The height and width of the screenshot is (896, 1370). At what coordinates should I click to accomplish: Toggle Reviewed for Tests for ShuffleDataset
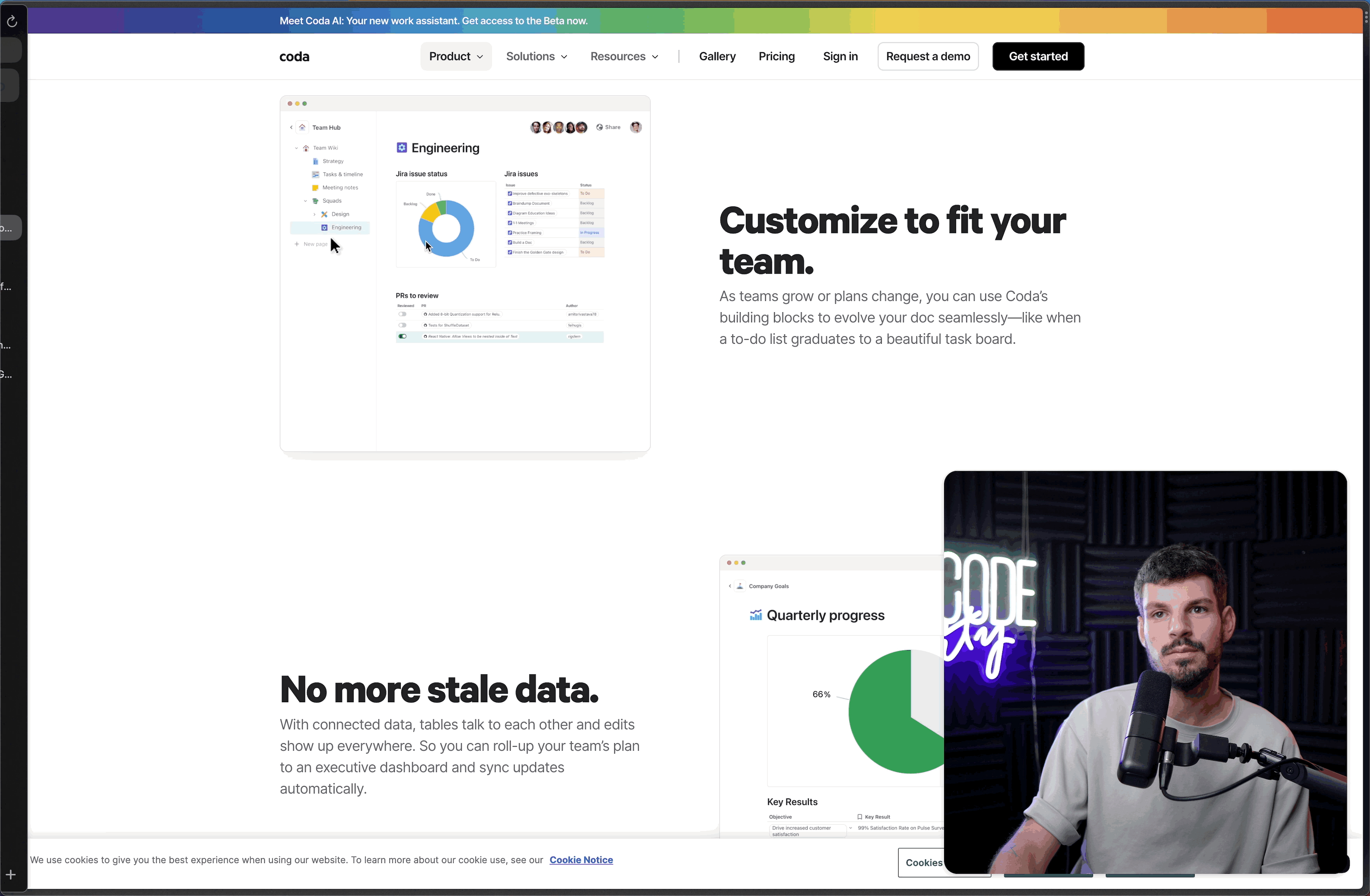point(402,325)
